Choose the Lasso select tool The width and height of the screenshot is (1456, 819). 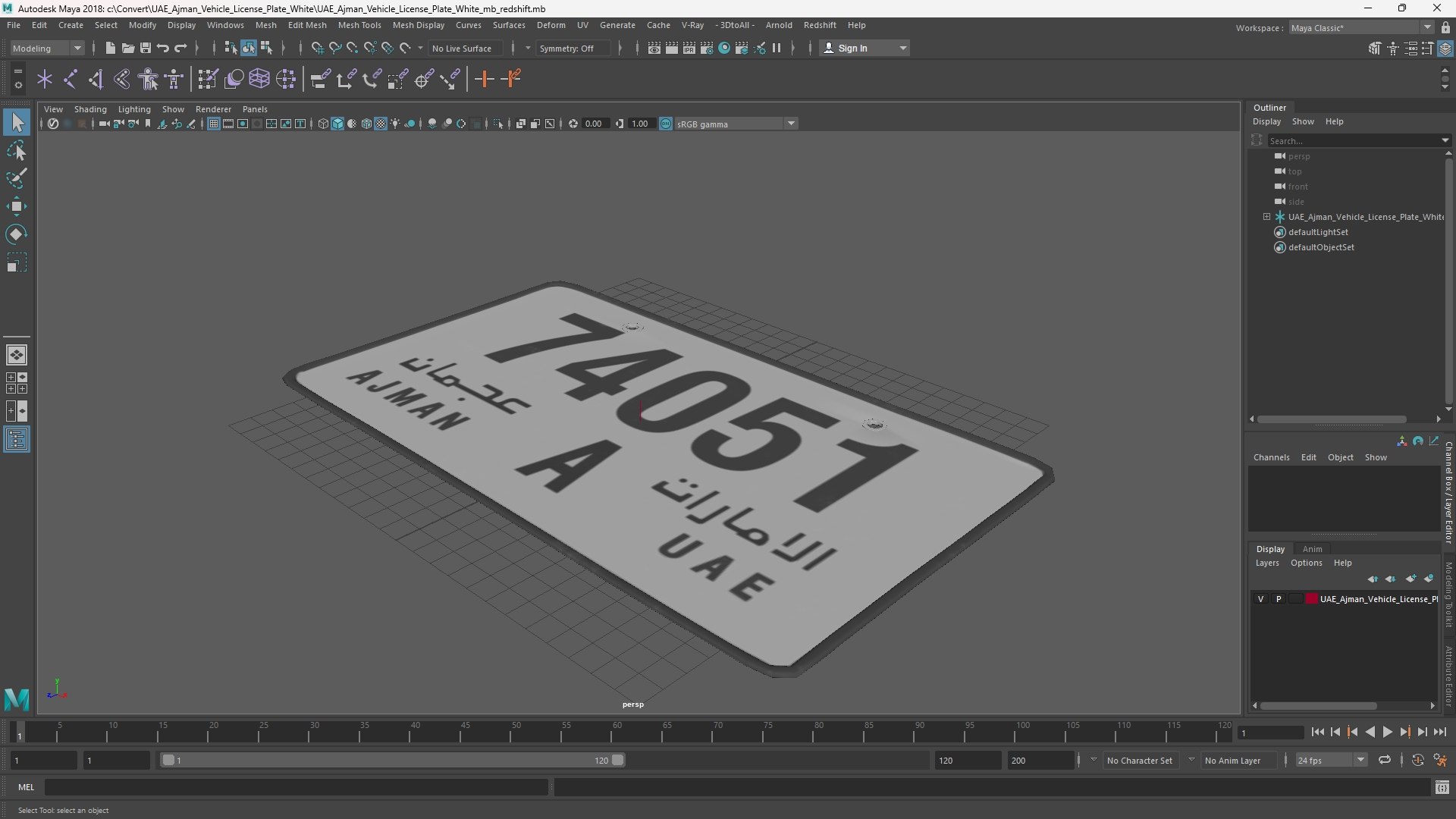17,150
